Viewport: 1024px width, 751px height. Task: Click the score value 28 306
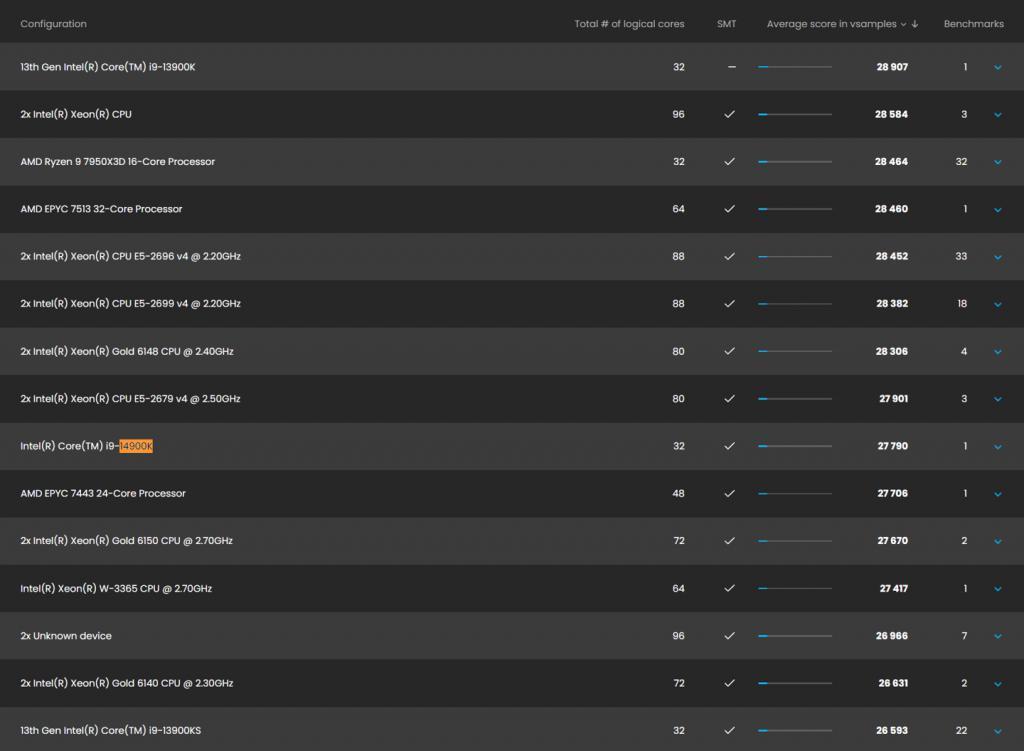pyautogui.click(x=892, y=351)
